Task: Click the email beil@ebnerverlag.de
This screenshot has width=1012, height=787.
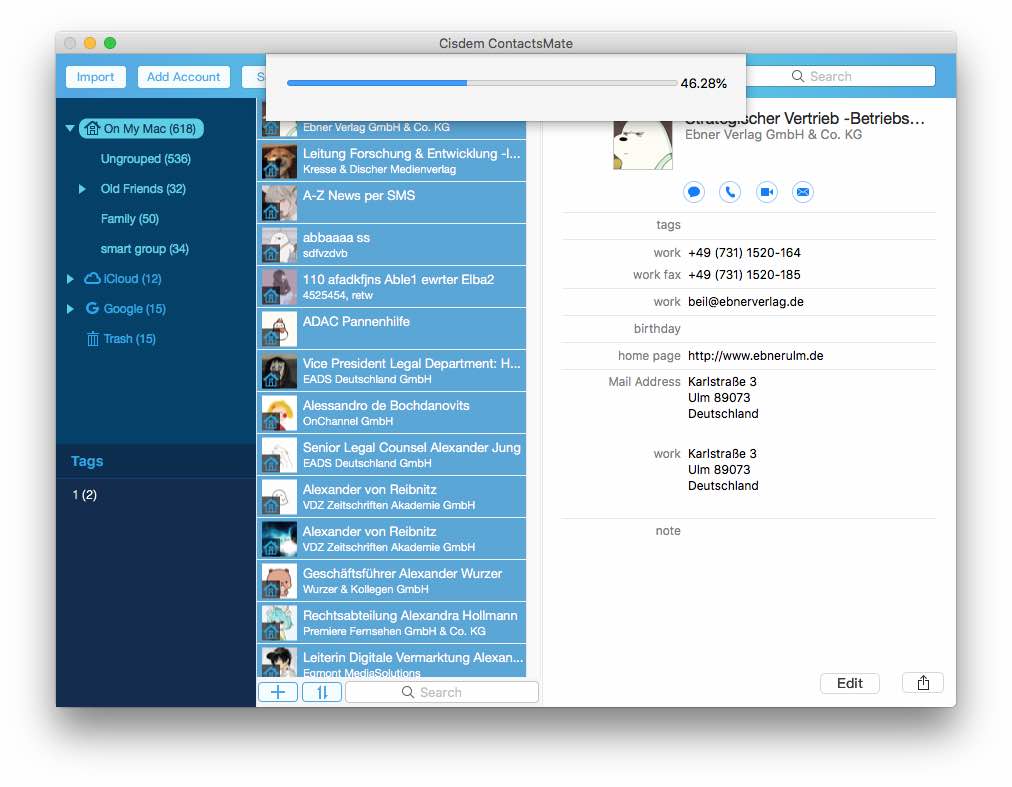Action: pyautogui.click(x=745, y=302)
